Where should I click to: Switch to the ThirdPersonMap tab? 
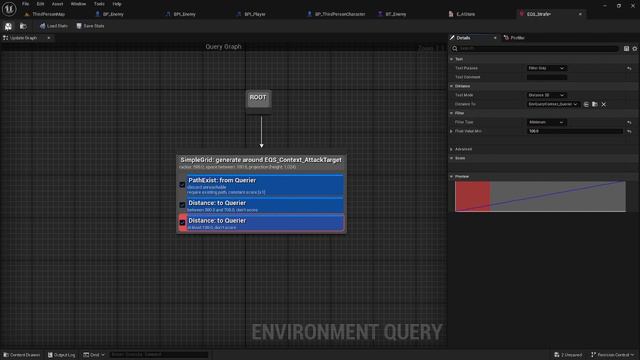48,14
